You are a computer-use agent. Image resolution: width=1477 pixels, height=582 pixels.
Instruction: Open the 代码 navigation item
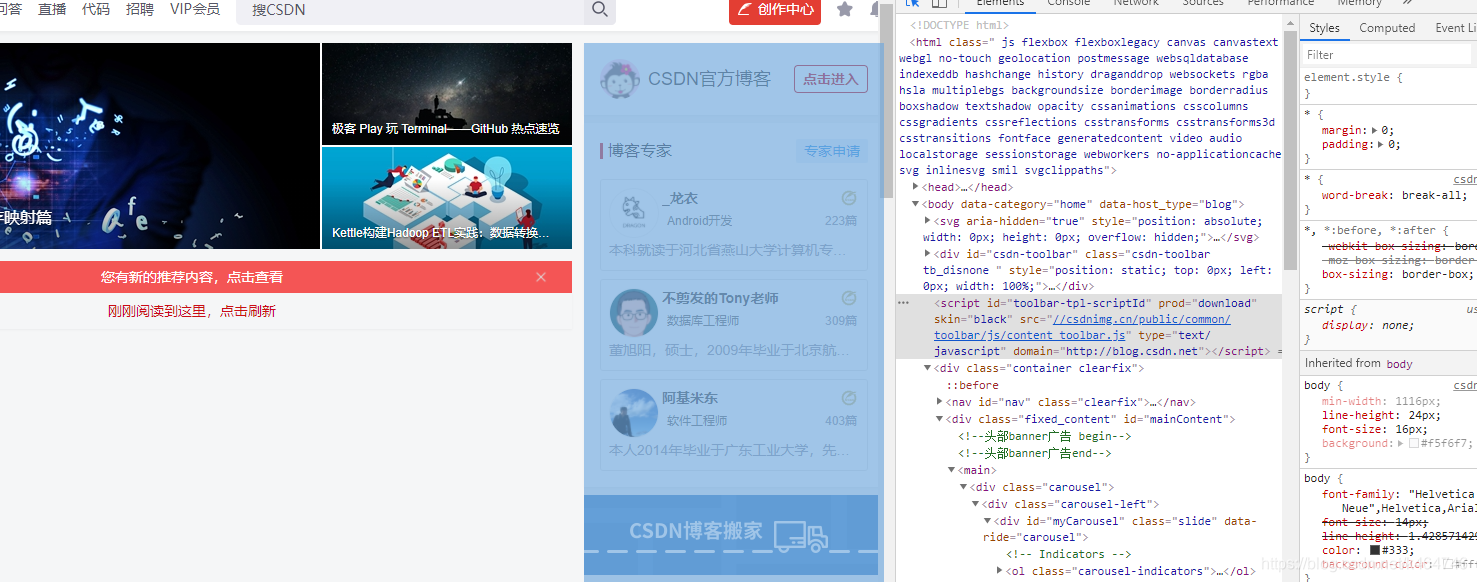click(96, 9)
